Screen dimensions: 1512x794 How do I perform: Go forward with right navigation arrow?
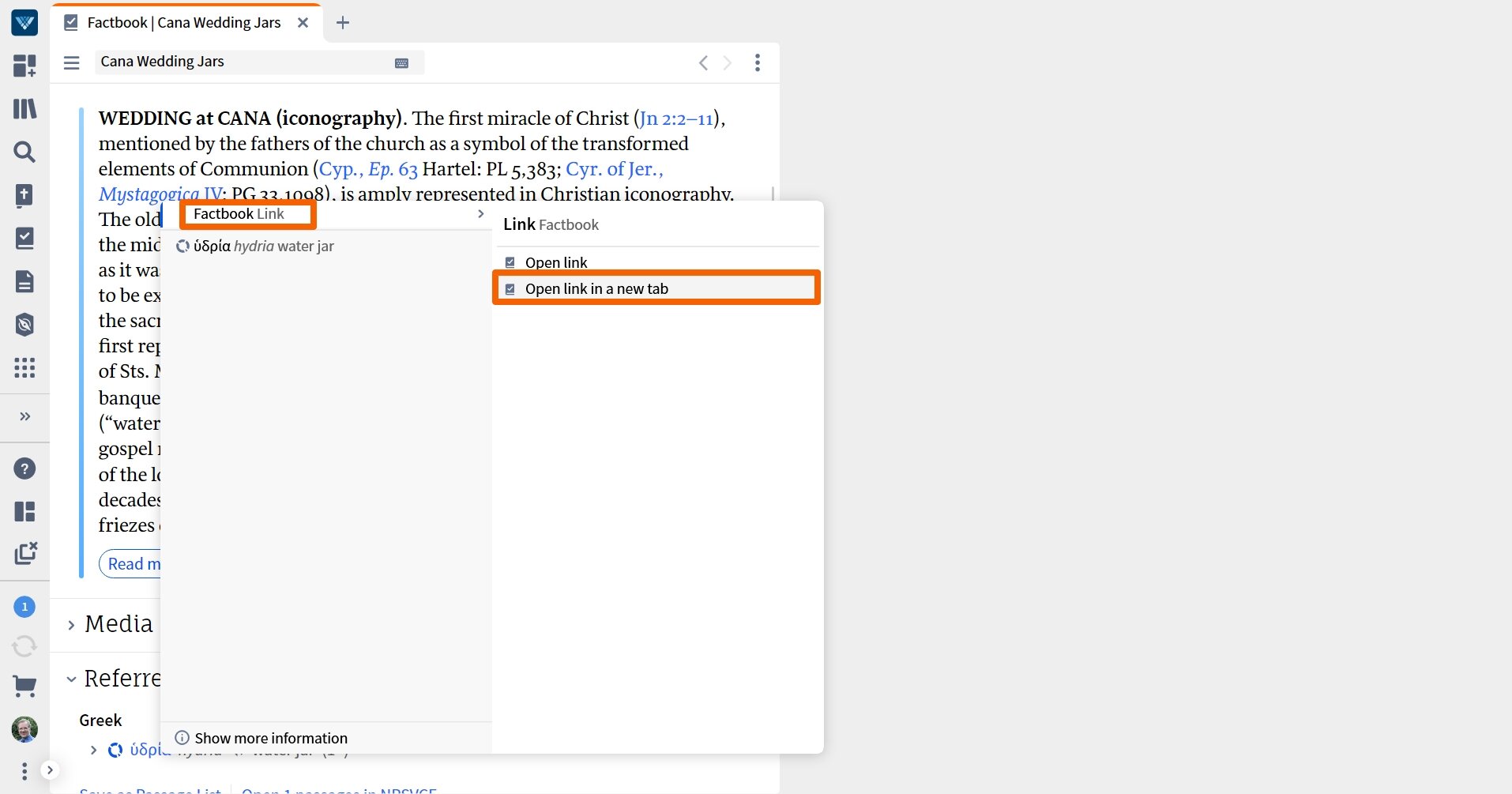[x=728, y=62]
